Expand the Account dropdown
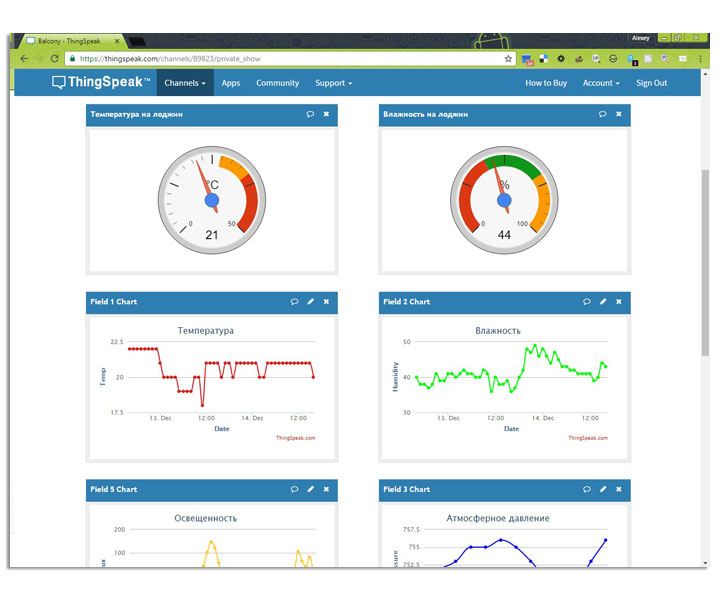The height and width of the screenshot is (600, 720). (x=601, y=83)
